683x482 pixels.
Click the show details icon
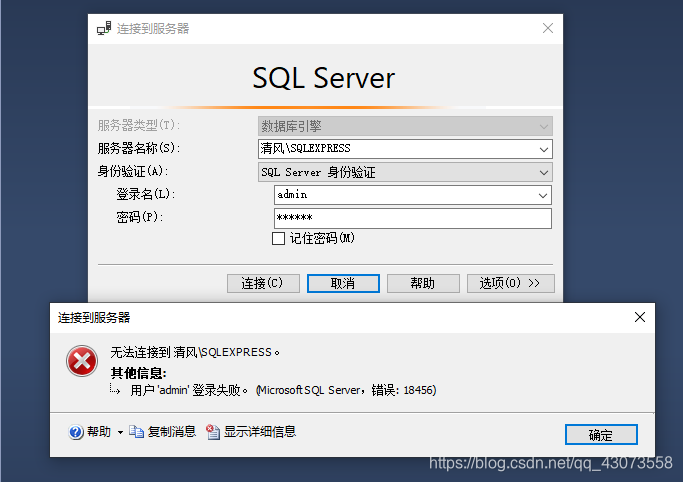tap(213, 432)
